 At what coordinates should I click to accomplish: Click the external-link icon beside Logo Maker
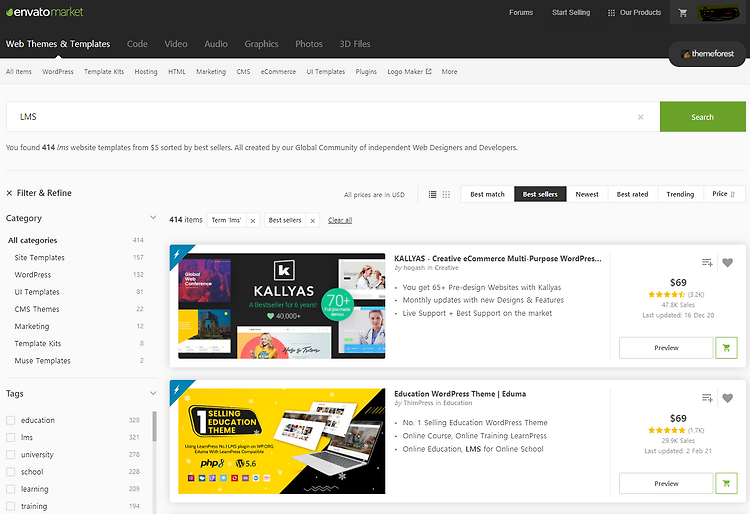[x=429, y=71]
